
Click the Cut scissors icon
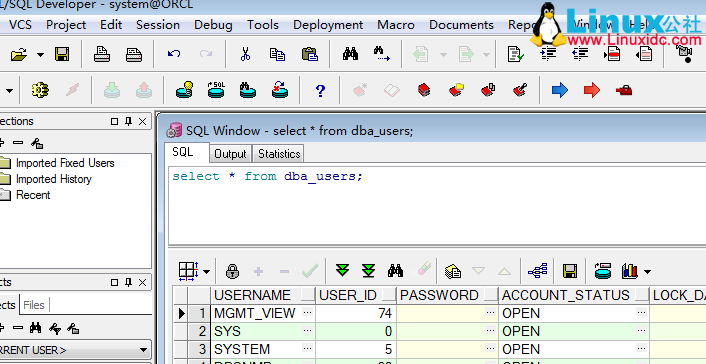click(245, 55)
